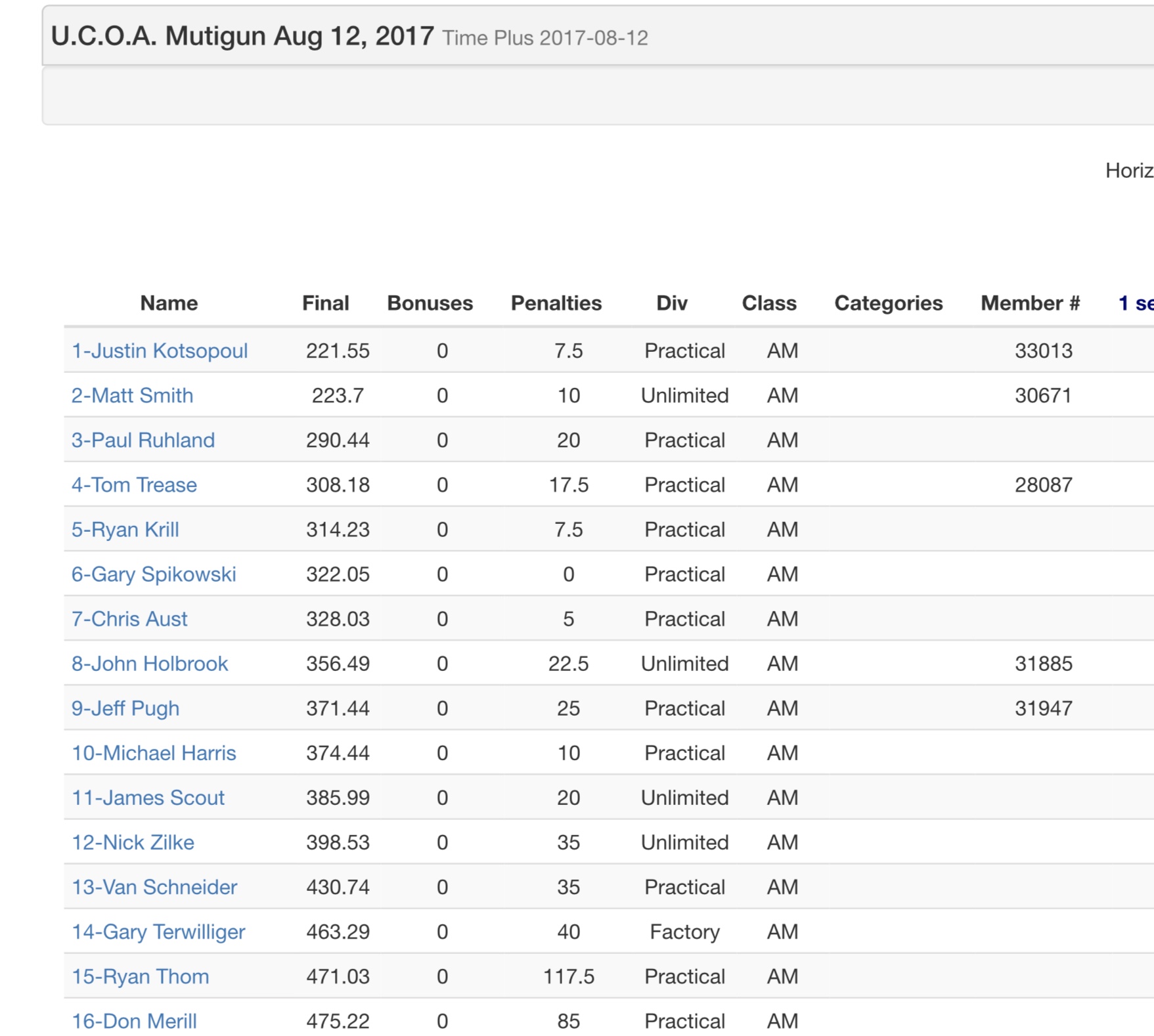Open competitor link 10-Michael Harris

154,753
